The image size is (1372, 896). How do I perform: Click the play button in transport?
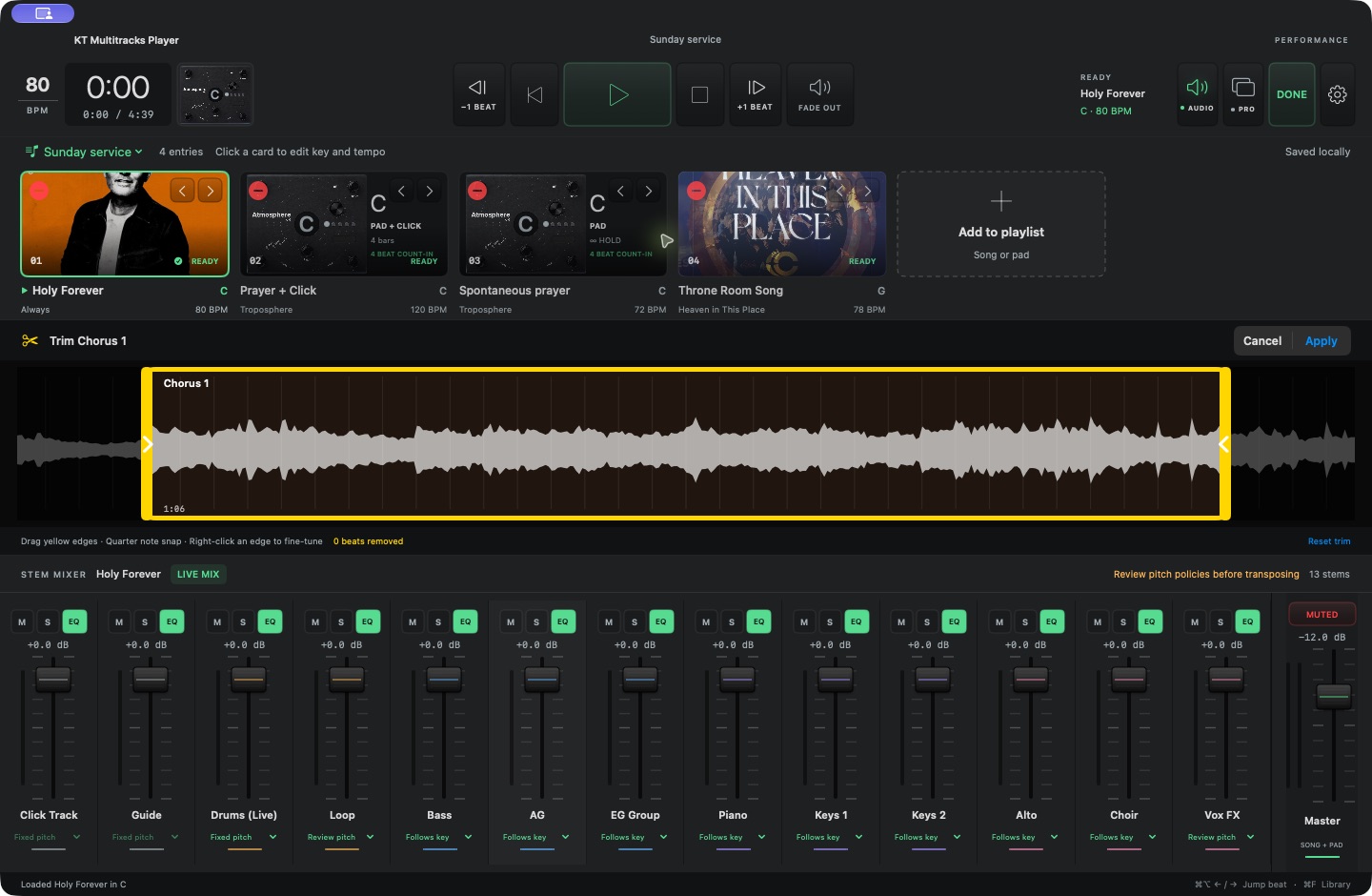coord(617,94)
